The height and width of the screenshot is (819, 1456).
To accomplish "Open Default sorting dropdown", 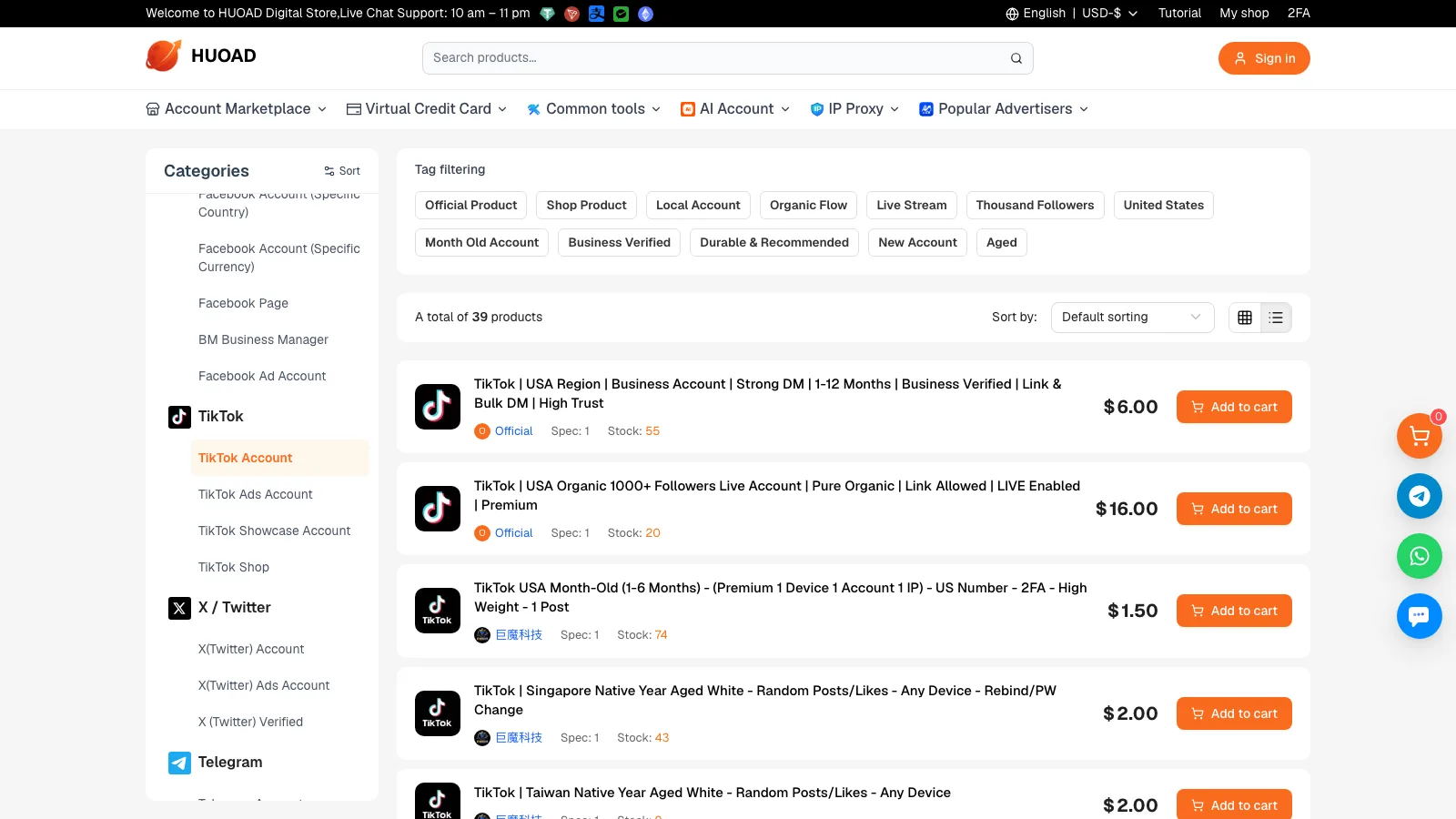I will pos(1132,318).
